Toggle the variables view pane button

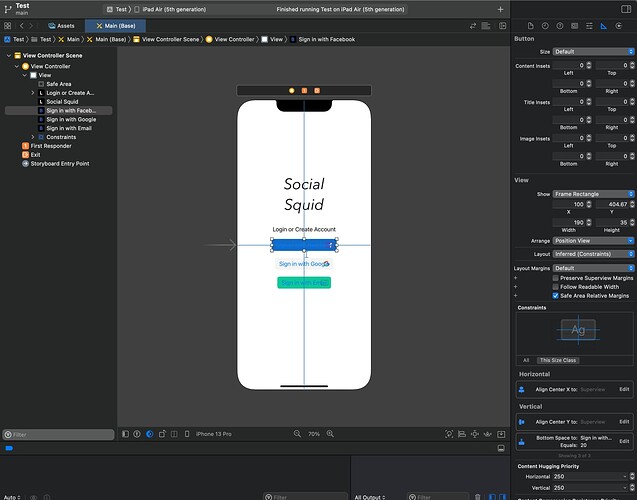[492, 497]
